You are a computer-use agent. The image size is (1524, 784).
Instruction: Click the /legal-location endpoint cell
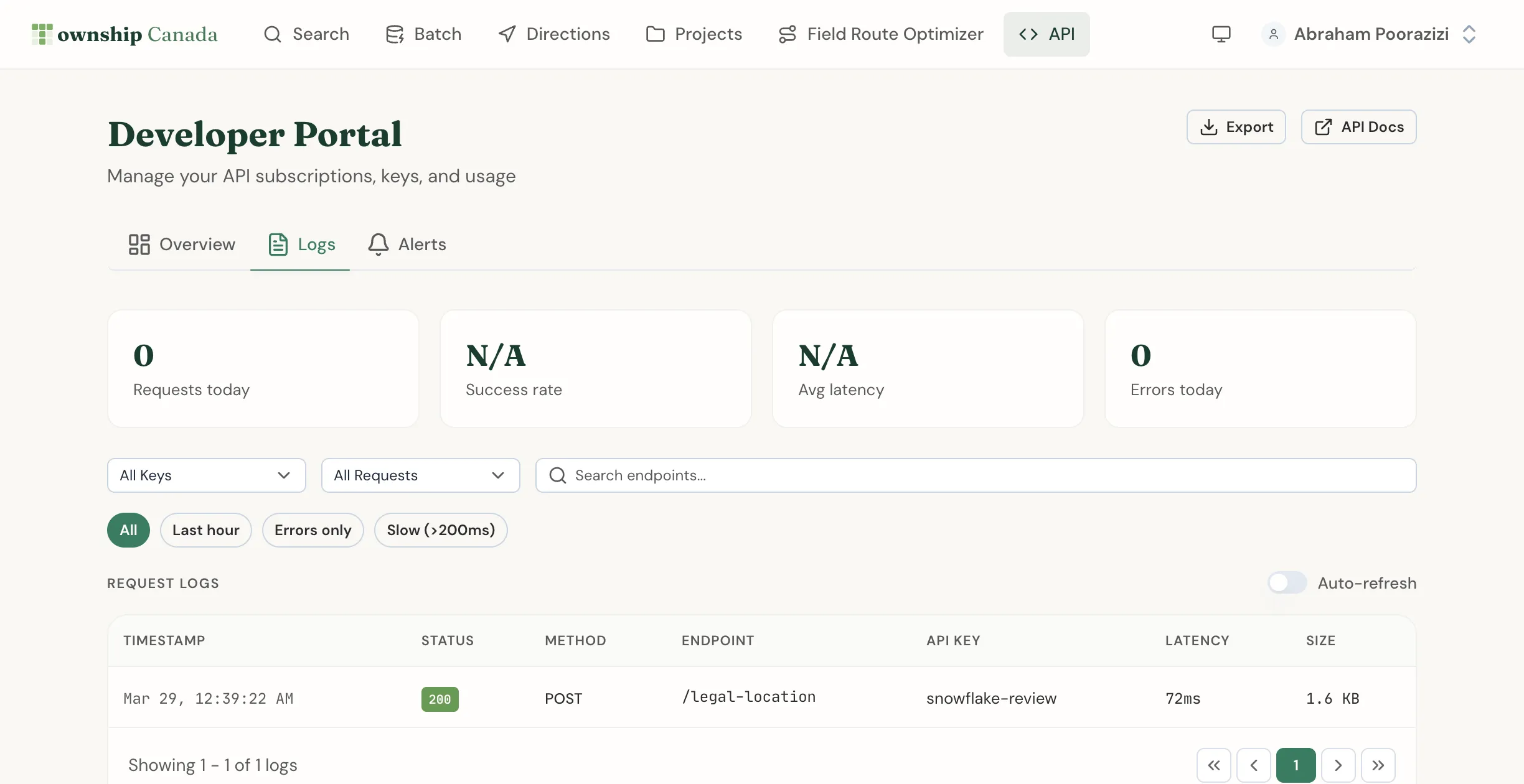click(748, 697)
